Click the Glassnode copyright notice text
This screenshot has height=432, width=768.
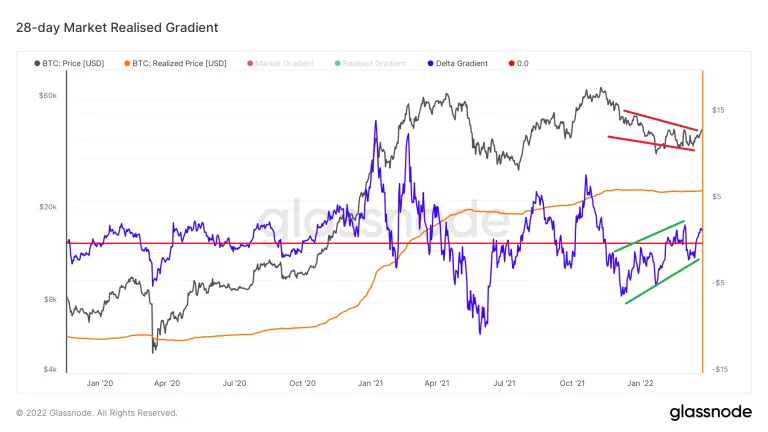tap(97, 412)
